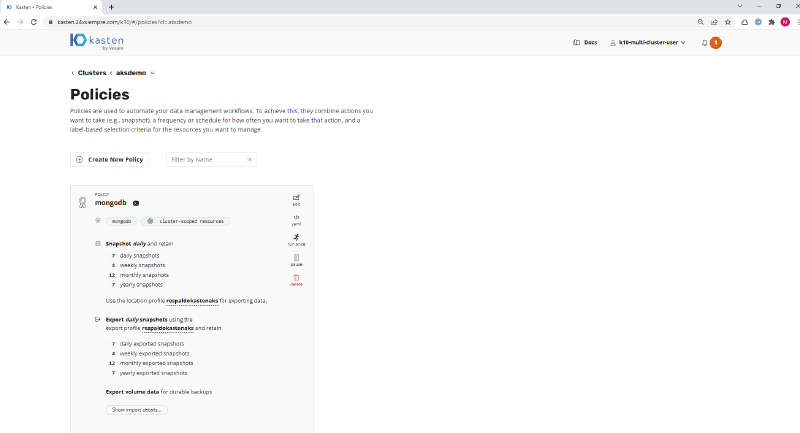Select the 'weekly exported snapshots' line
Image resolution: width=800 pixels, height=433 pixels.
tap(154, 353)
